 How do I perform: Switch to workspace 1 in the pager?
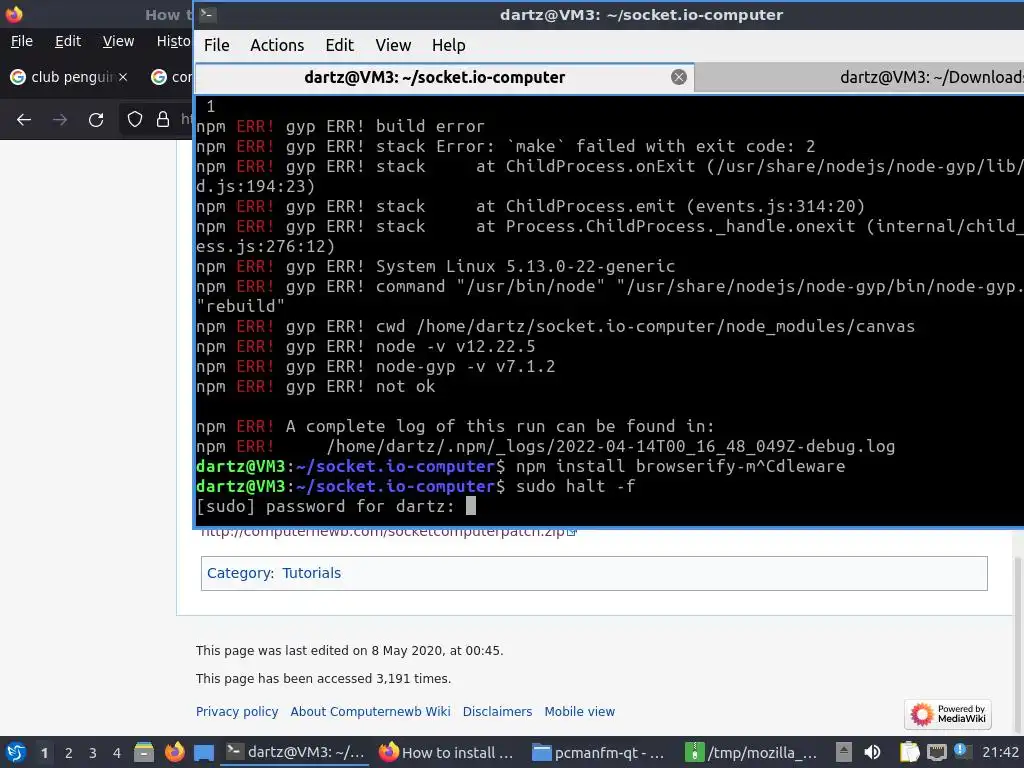pos(44,753)
